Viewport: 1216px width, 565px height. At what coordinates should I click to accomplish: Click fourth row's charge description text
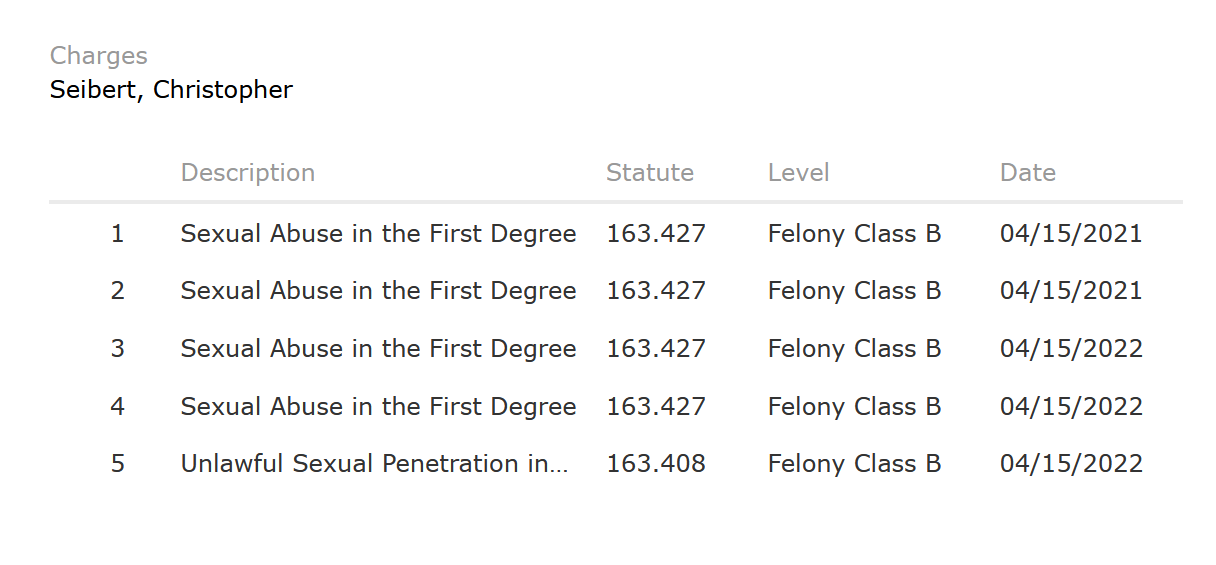click(378, 407)
